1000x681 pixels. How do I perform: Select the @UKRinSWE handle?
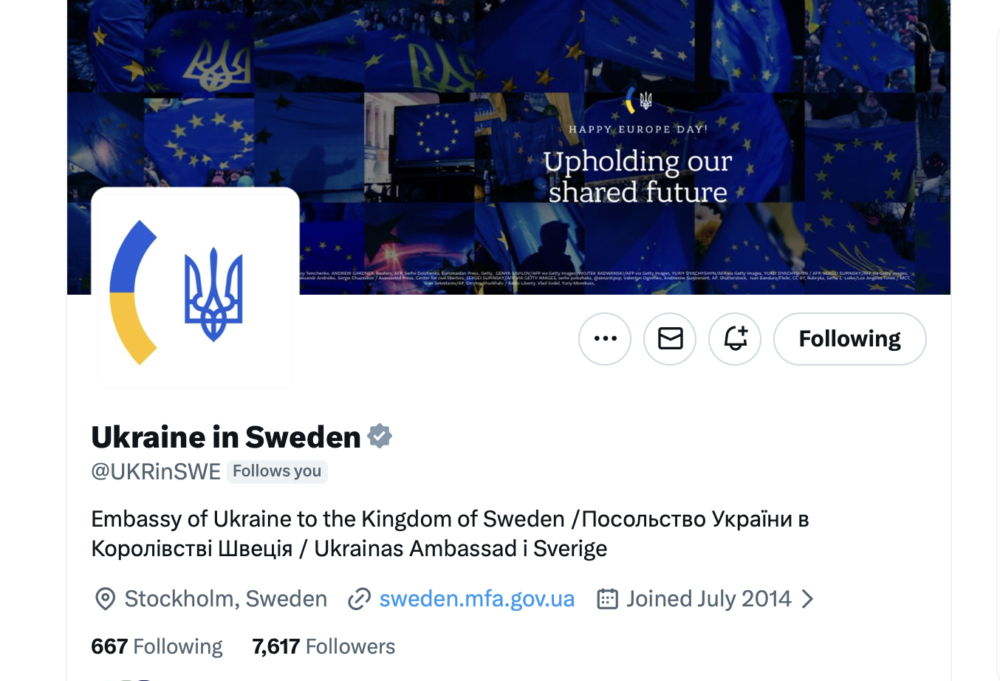[155, 472]
